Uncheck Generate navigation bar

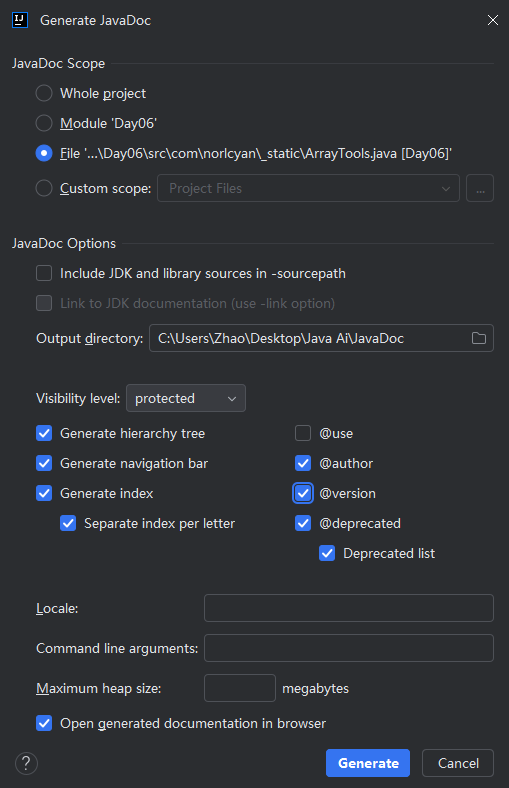[44, 463]
